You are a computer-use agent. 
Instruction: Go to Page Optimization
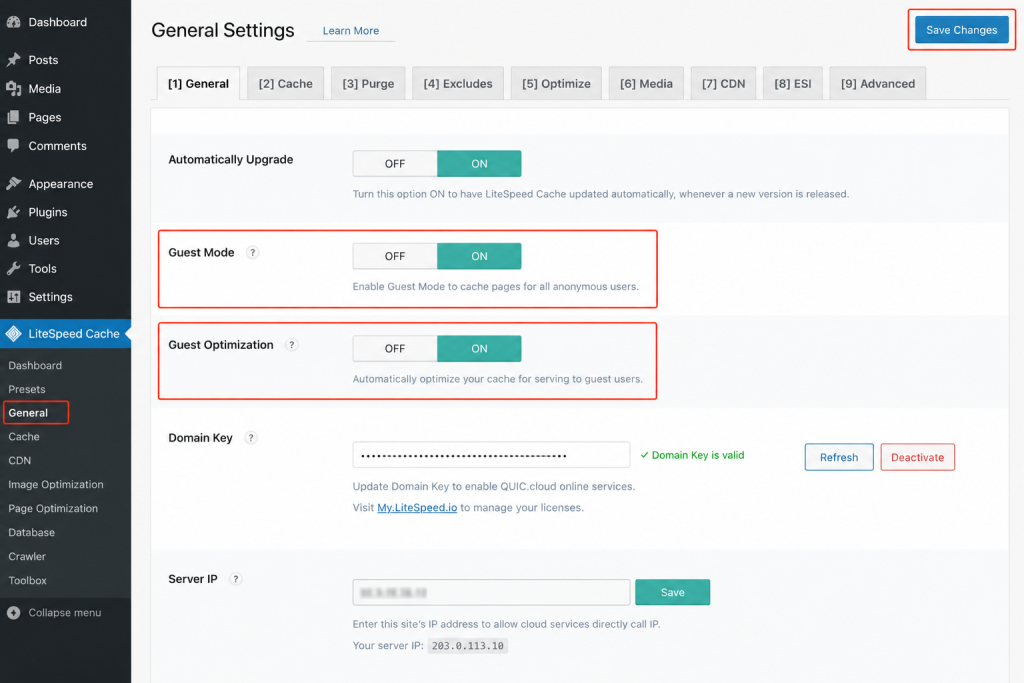tap(53, 509)
